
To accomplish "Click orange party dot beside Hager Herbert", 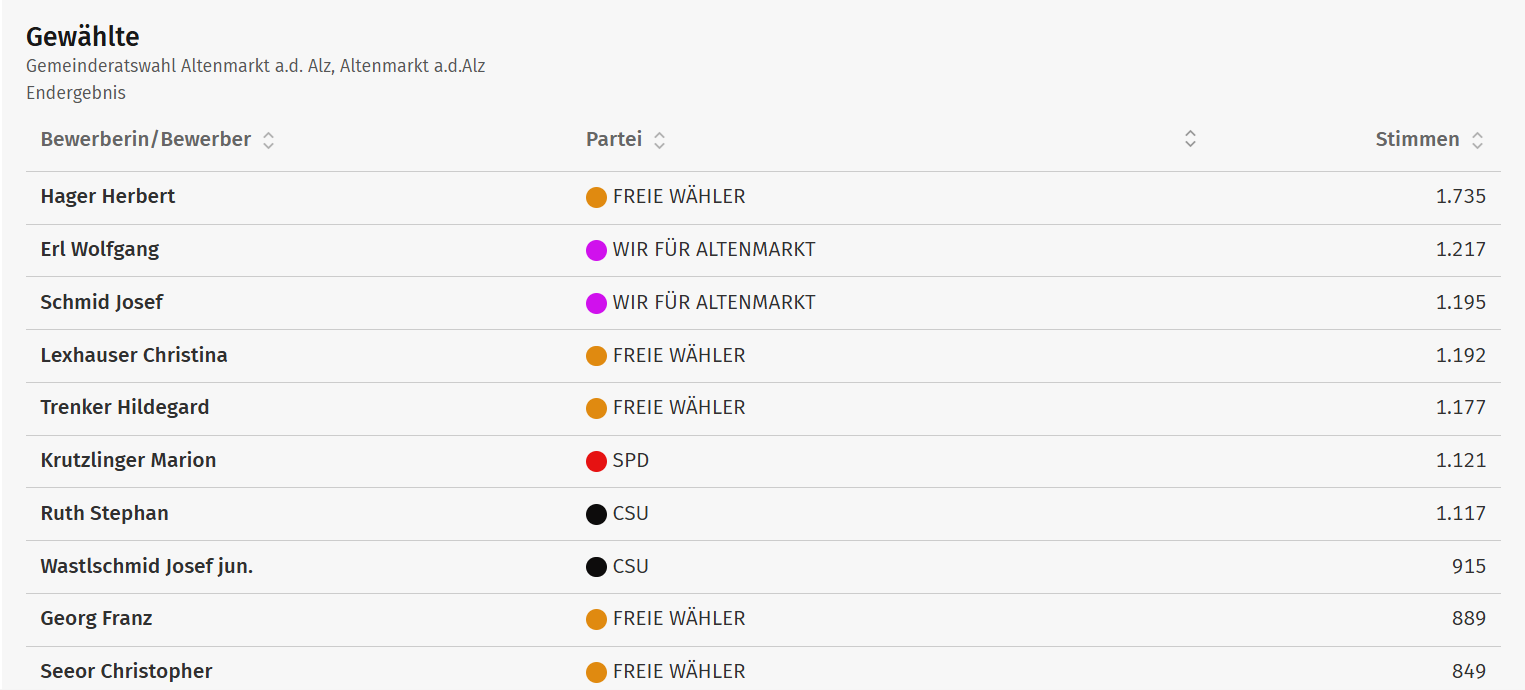I will pyautogui.click(x=596, y=198).
